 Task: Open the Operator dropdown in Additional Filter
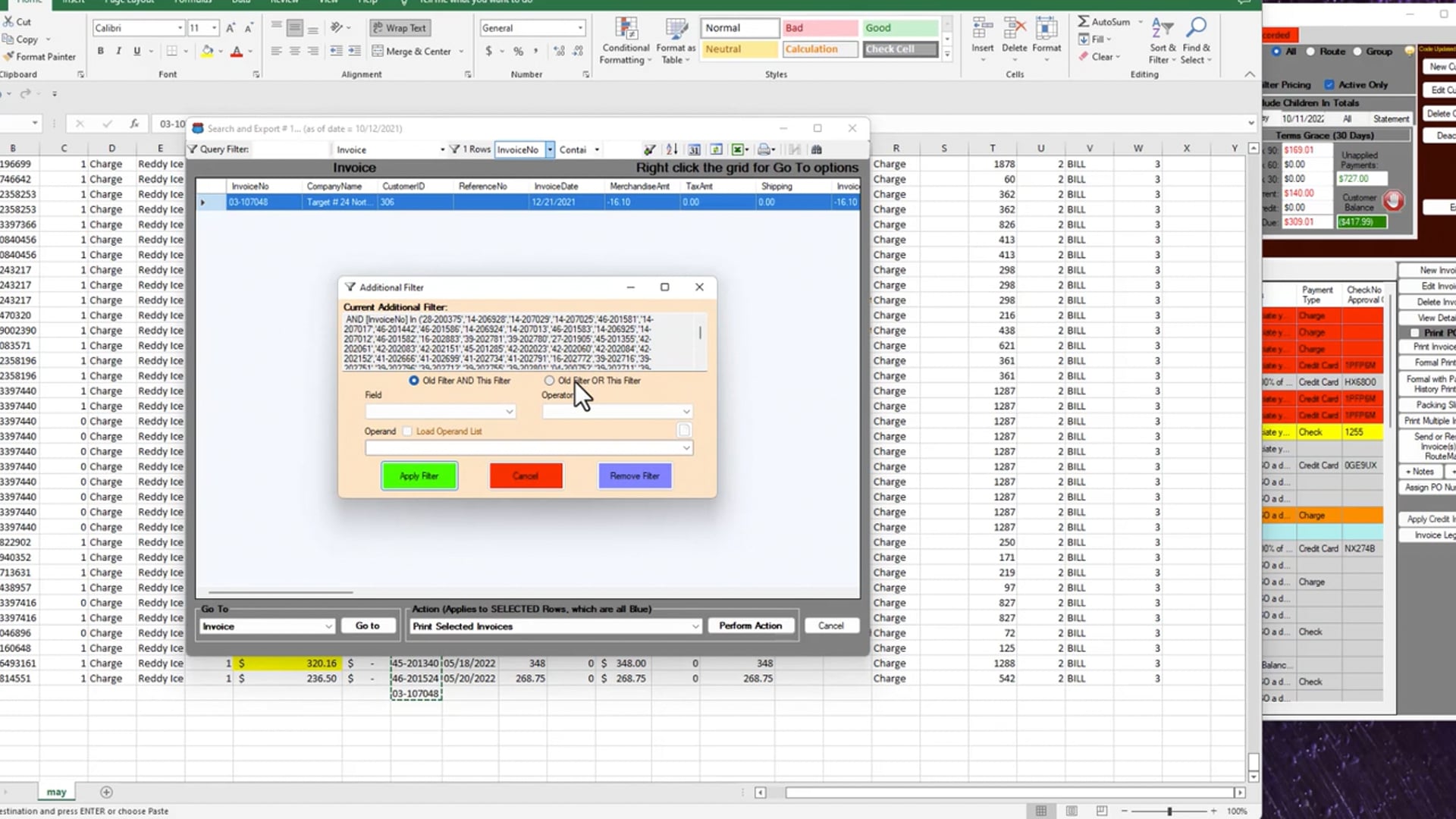(617, 412)
